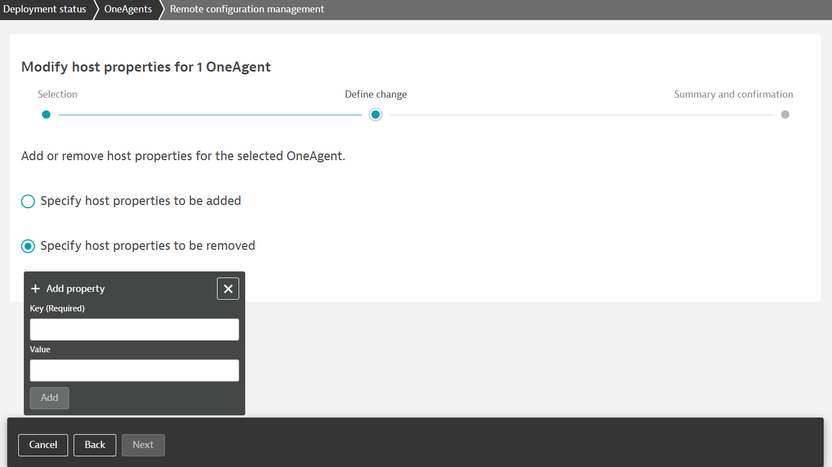Open Remote configuration management breadcrumb
Screen dimensions: 832x467
pyautogui.click(x=246, y=9)
